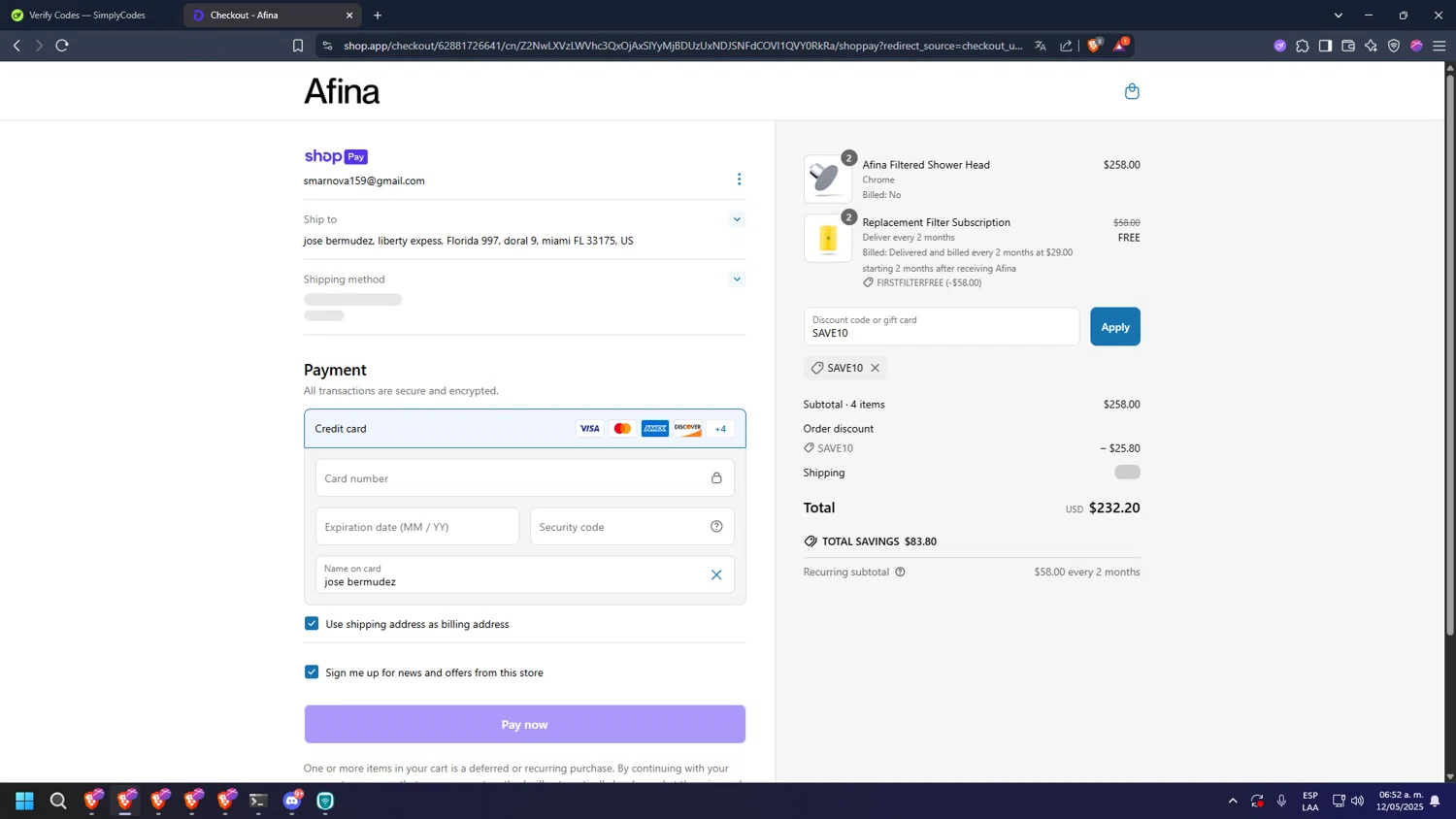Click the Card number input field

click(525, 478)
